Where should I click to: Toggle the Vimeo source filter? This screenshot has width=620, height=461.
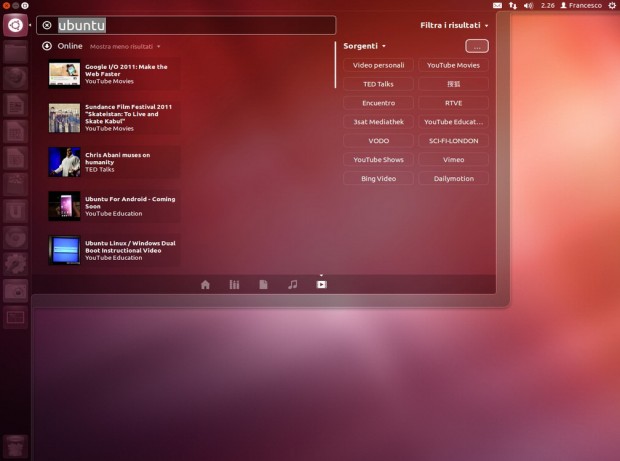(x=453, y=160)
